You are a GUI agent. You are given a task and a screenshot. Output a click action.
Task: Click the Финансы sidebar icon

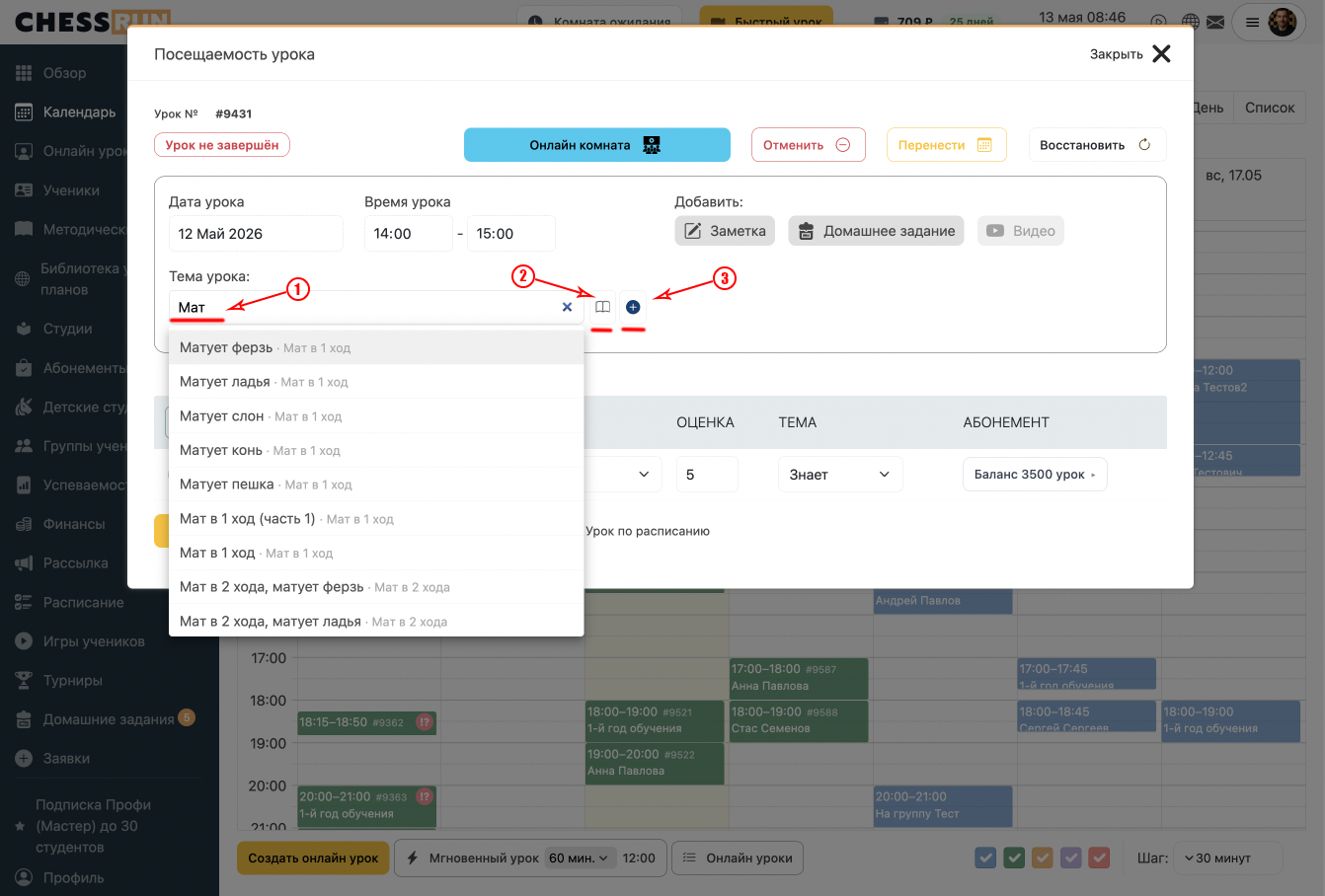[x=24, y=524]
